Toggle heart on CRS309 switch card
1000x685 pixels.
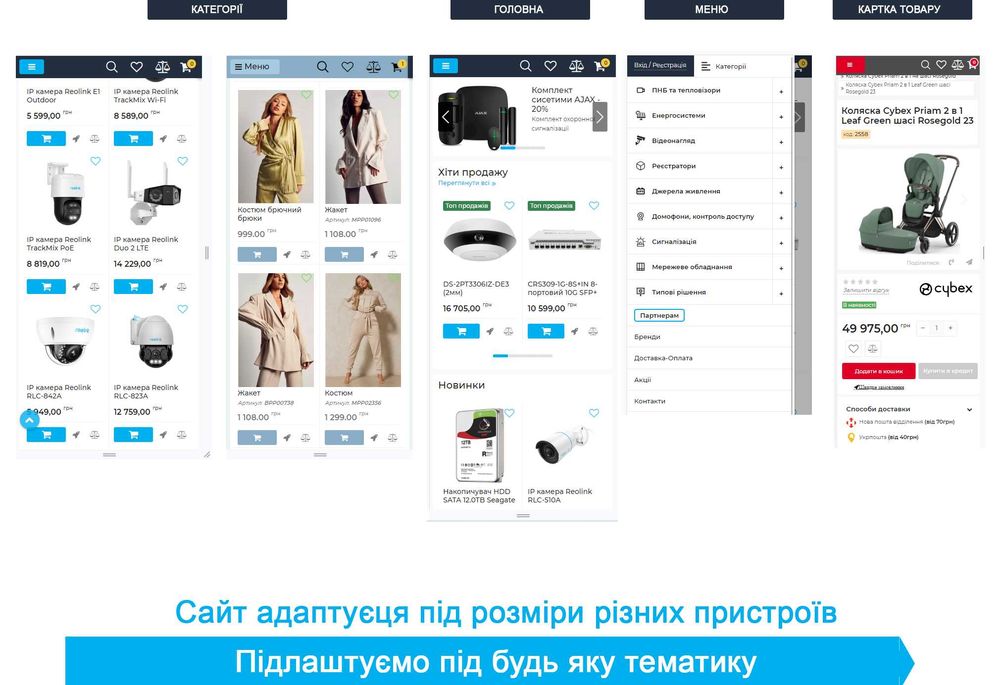pyautogui.click(x=594, y=205)
